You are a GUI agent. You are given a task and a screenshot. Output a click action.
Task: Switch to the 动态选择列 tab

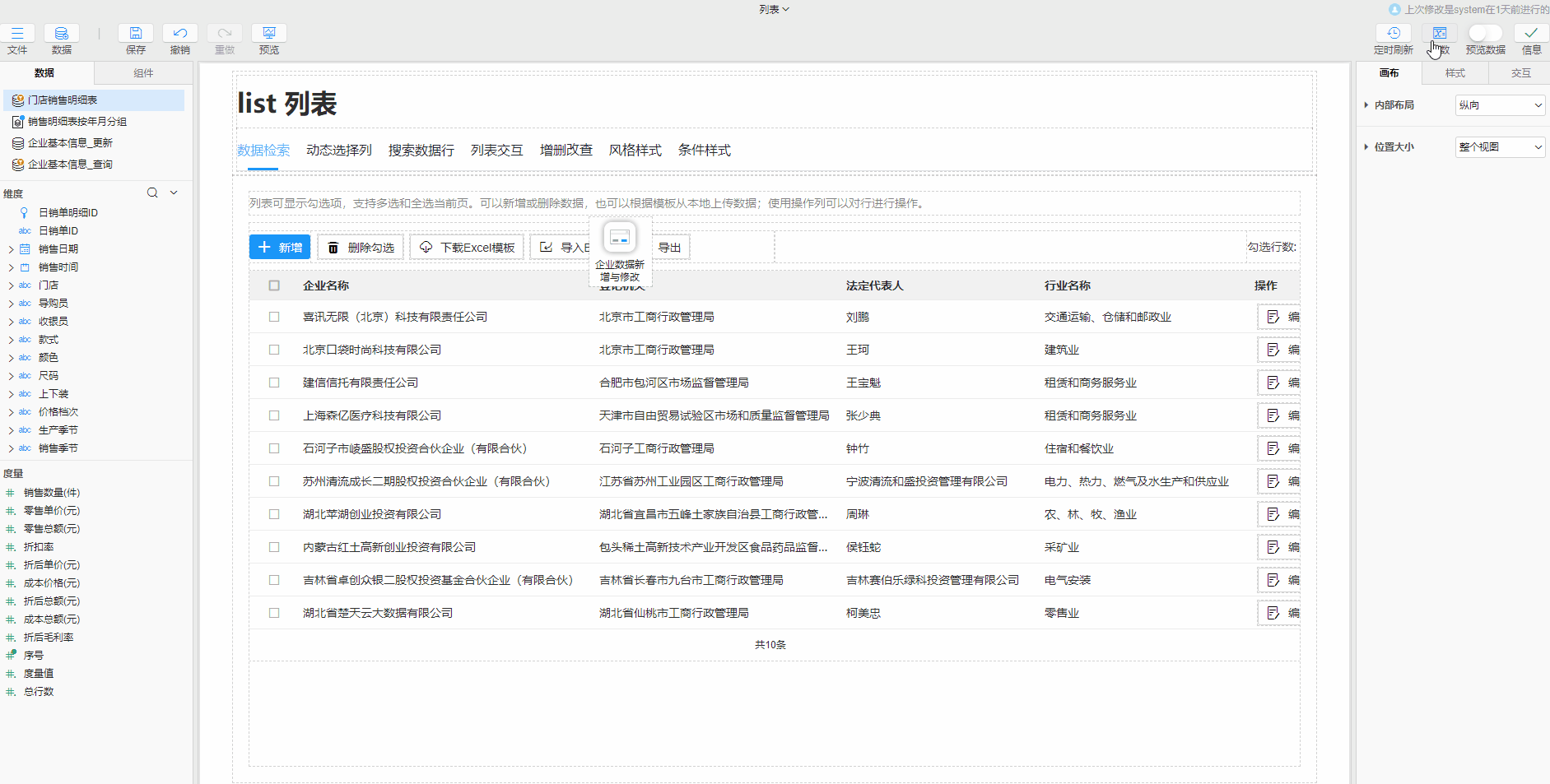tap(338, 151)
